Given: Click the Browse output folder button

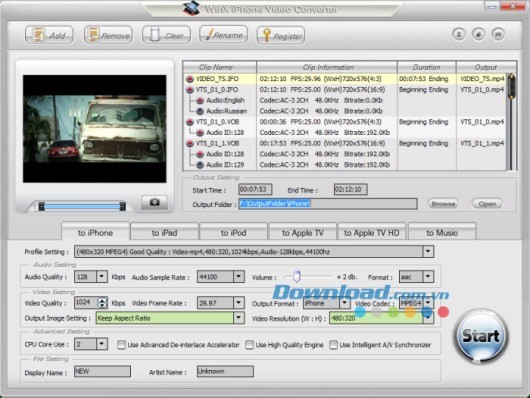Looking at the screenshot, I should [x=443, y=204].
